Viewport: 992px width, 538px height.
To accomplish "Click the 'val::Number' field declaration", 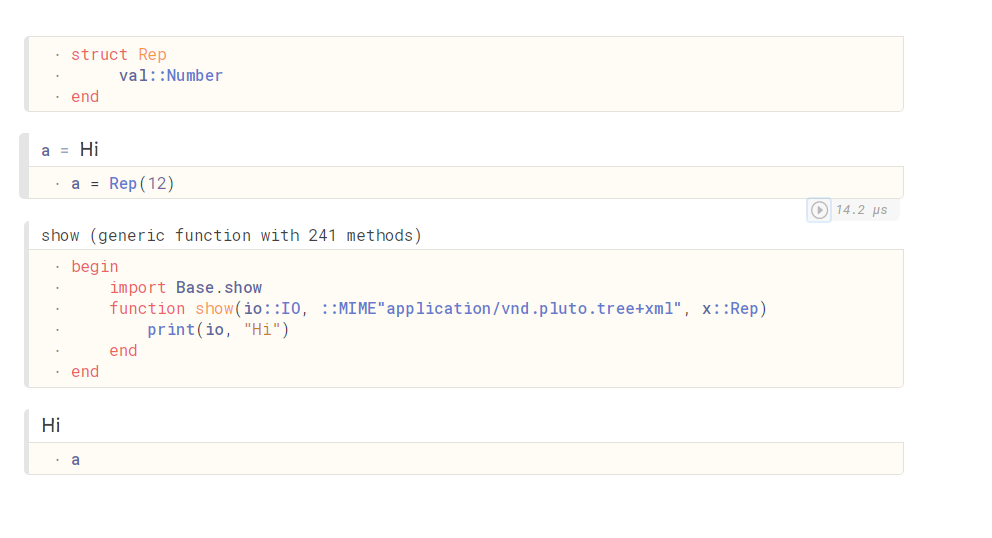I will (x=171, y=75).
